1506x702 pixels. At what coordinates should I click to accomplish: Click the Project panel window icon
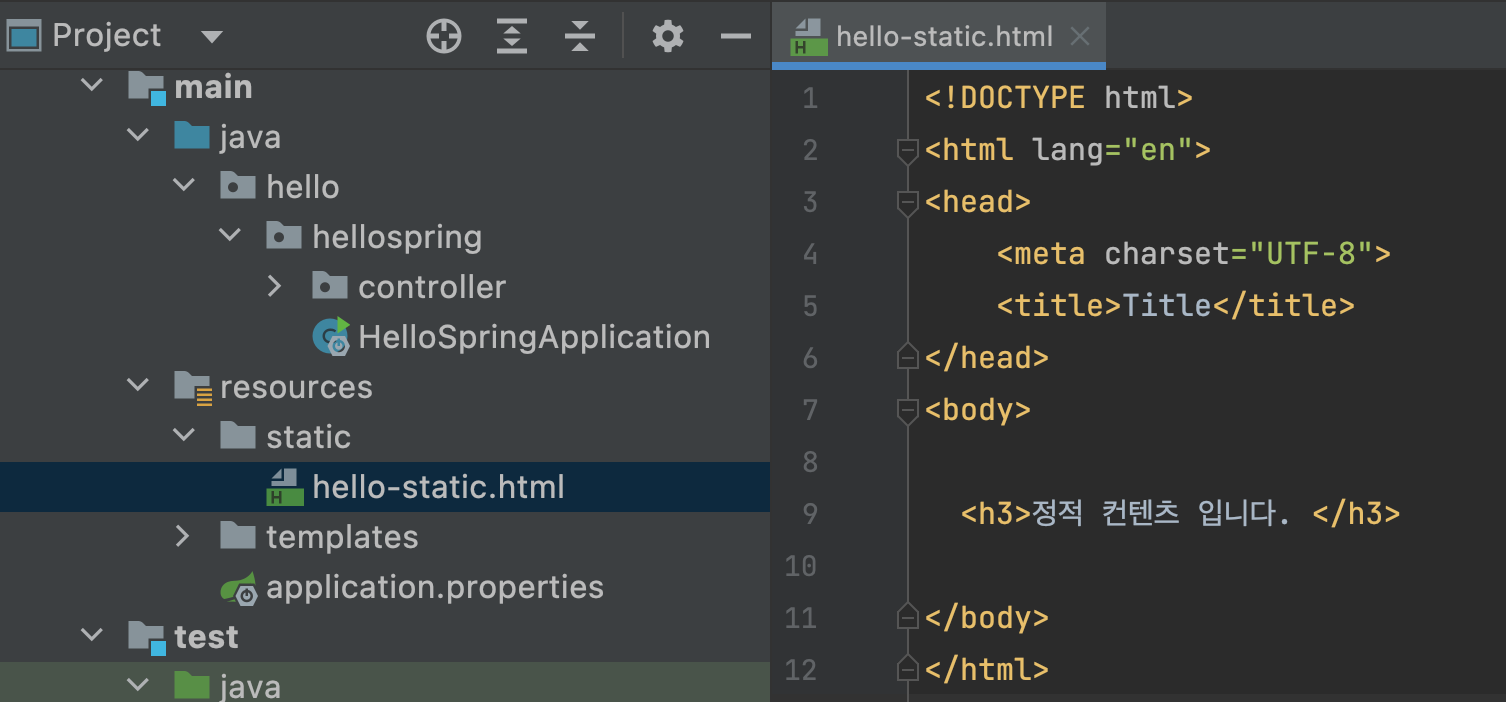(x=23, y=37)
